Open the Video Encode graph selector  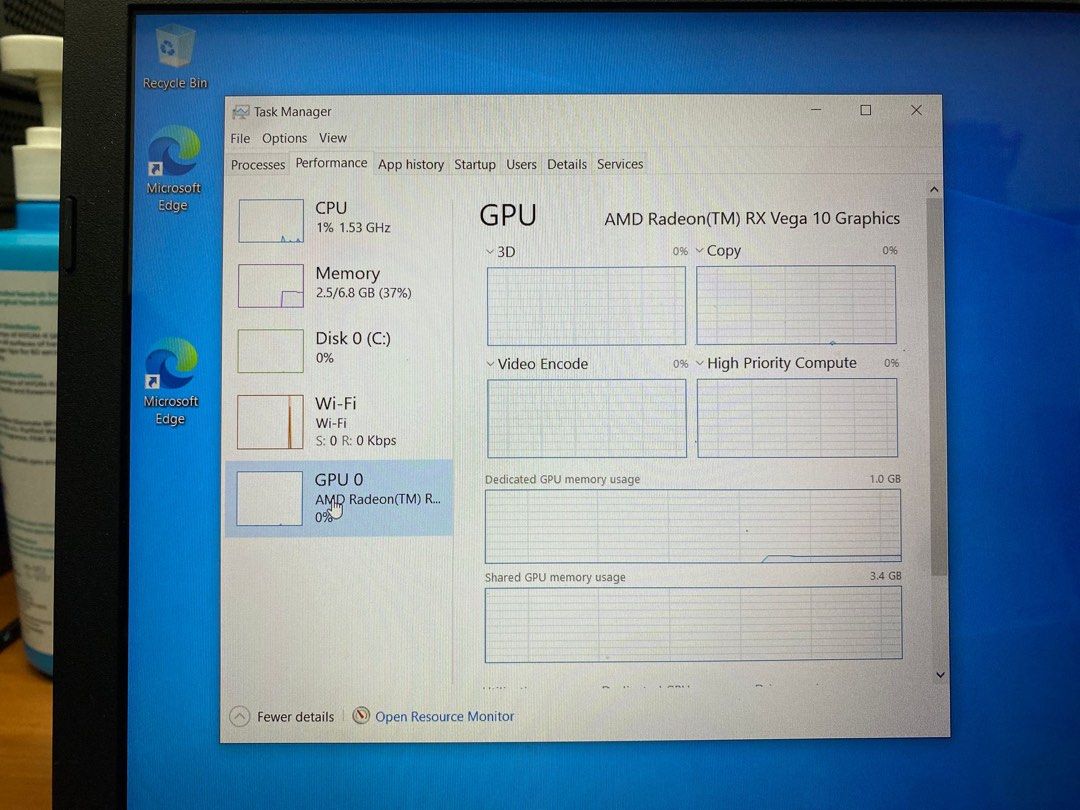490,364
